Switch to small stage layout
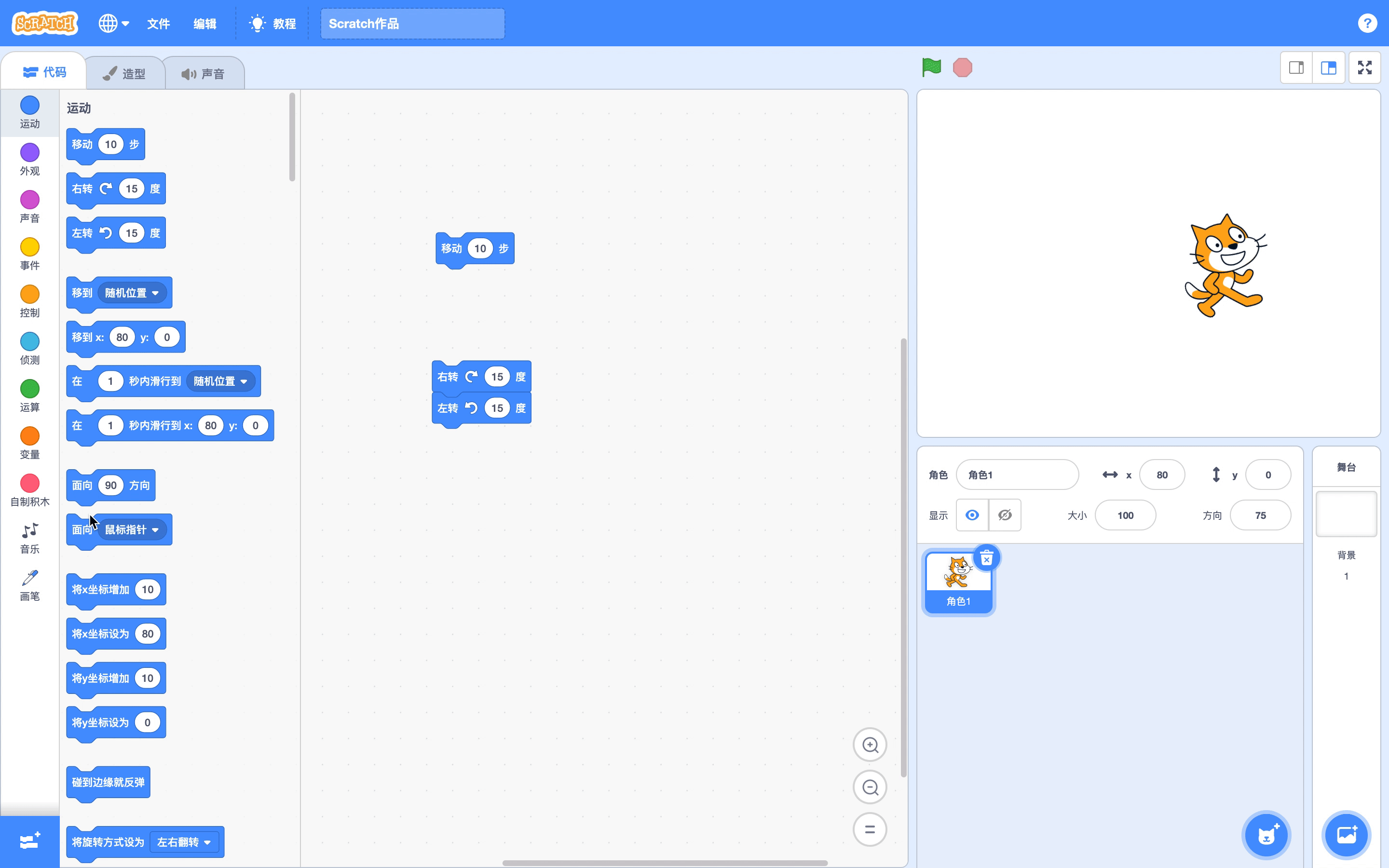The width and height of the screenshot is (1389, 868). (1296, 68)
